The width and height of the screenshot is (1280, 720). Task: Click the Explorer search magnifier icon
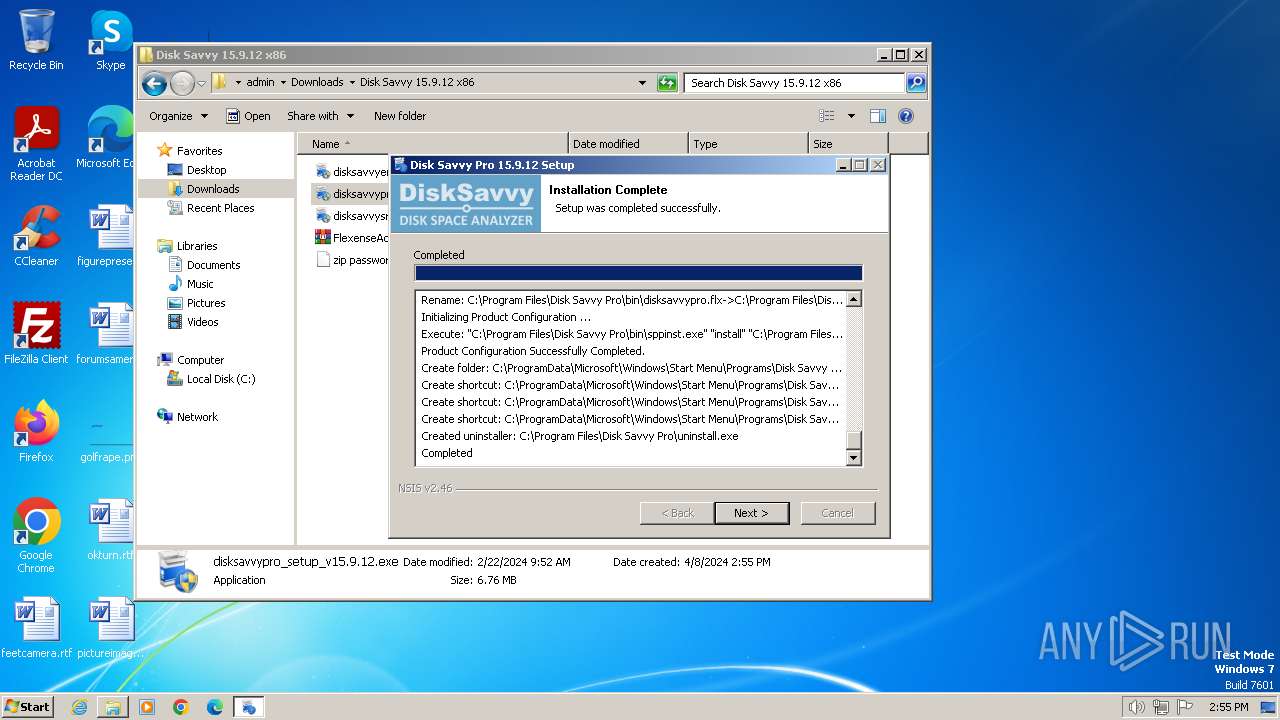916,83
